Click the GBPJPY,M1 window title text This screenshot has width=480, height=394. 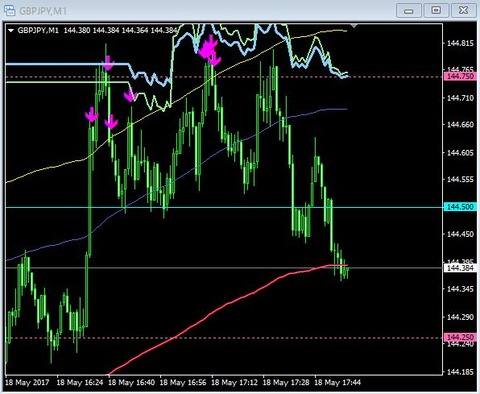43,11
